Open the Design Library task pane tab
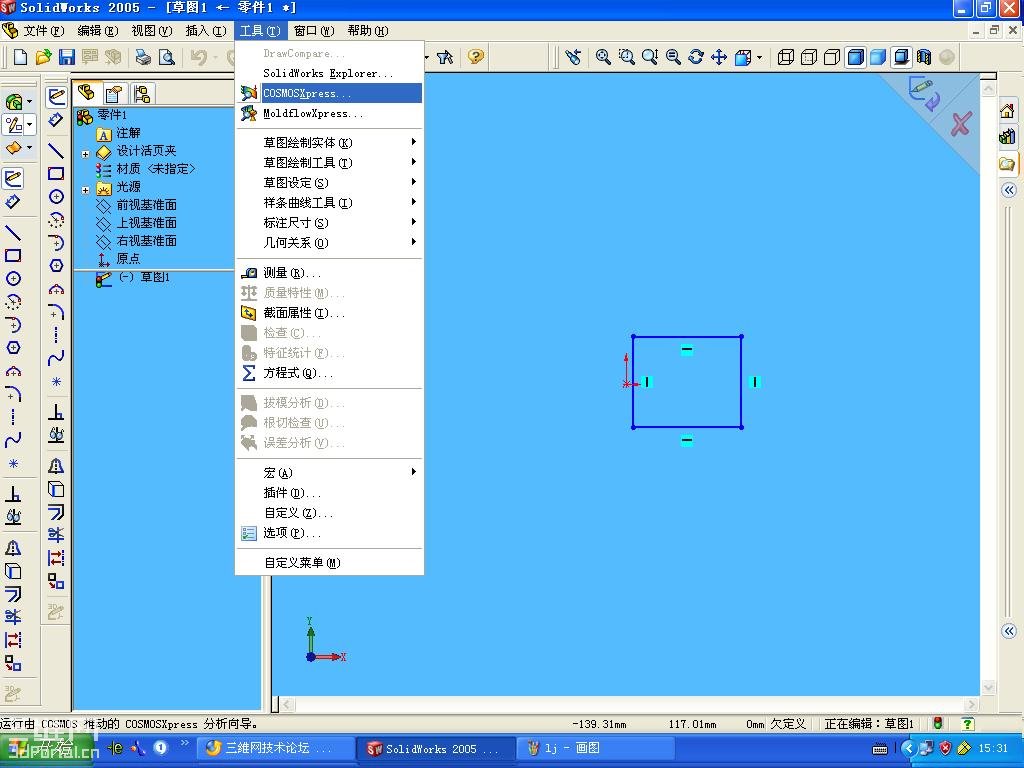This screenshot has width=1024, height=768. pyautogui.click(x=1007, y=136)
